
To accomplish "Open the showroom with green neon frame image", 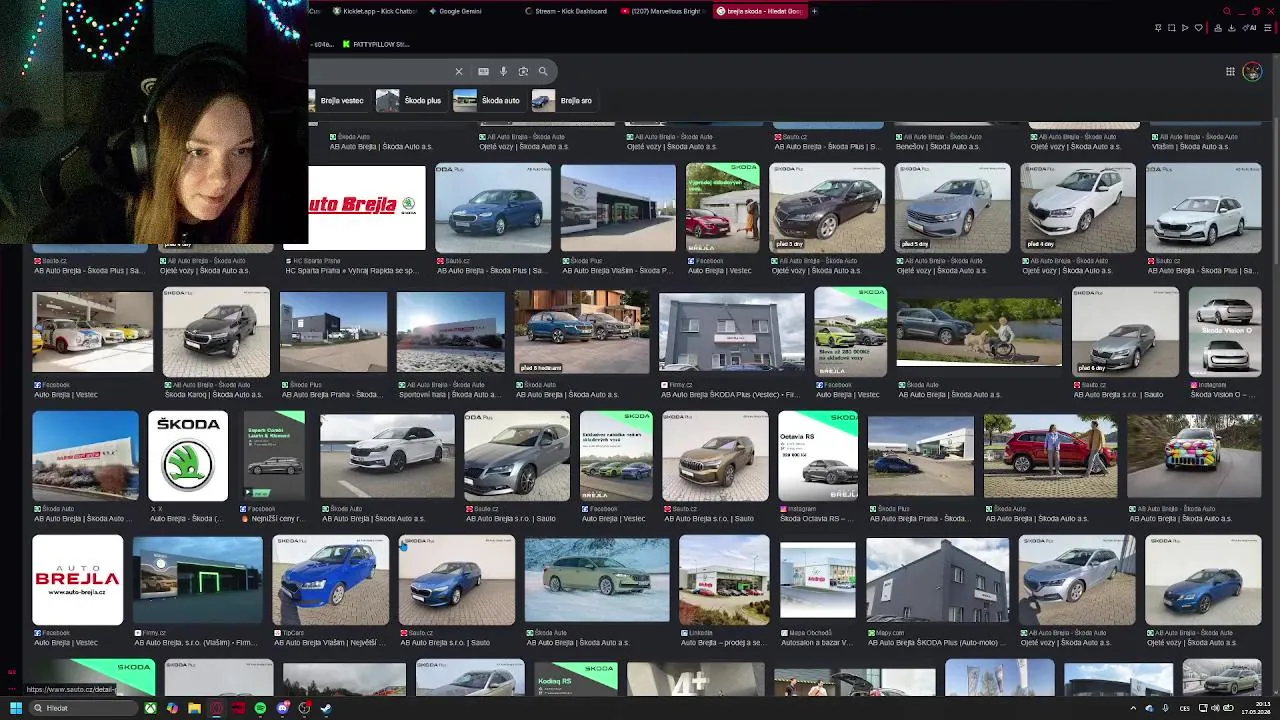I will tap(197, 580).
